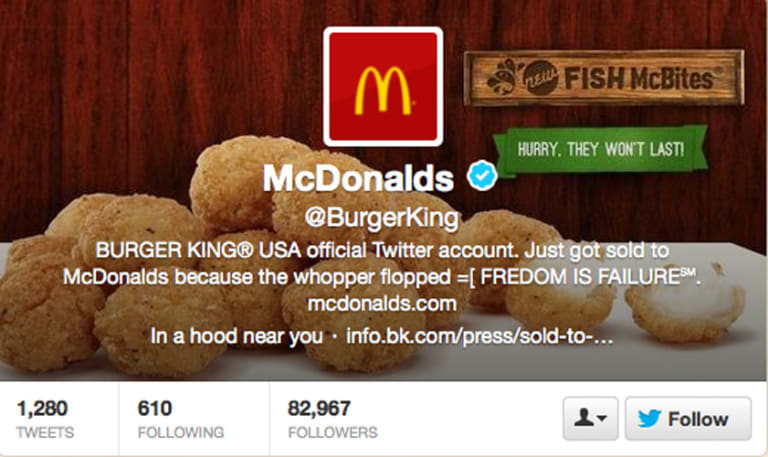
Task: Click the new badge on Fish McBites sign
Action: point(541,77)
